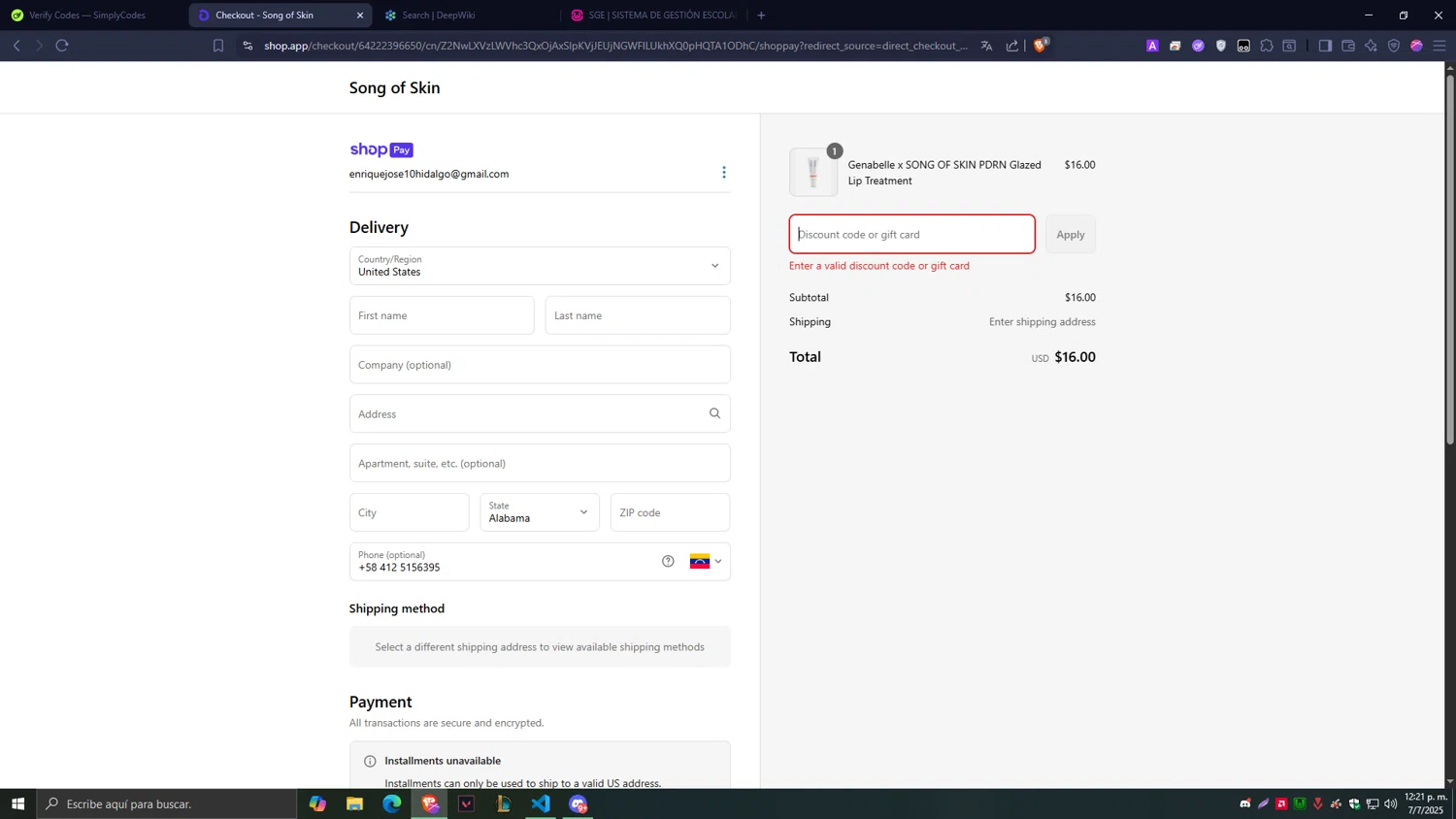Open the browser extensions puzzle icon
This screenshot has width=1456, height=819.
1267,46
